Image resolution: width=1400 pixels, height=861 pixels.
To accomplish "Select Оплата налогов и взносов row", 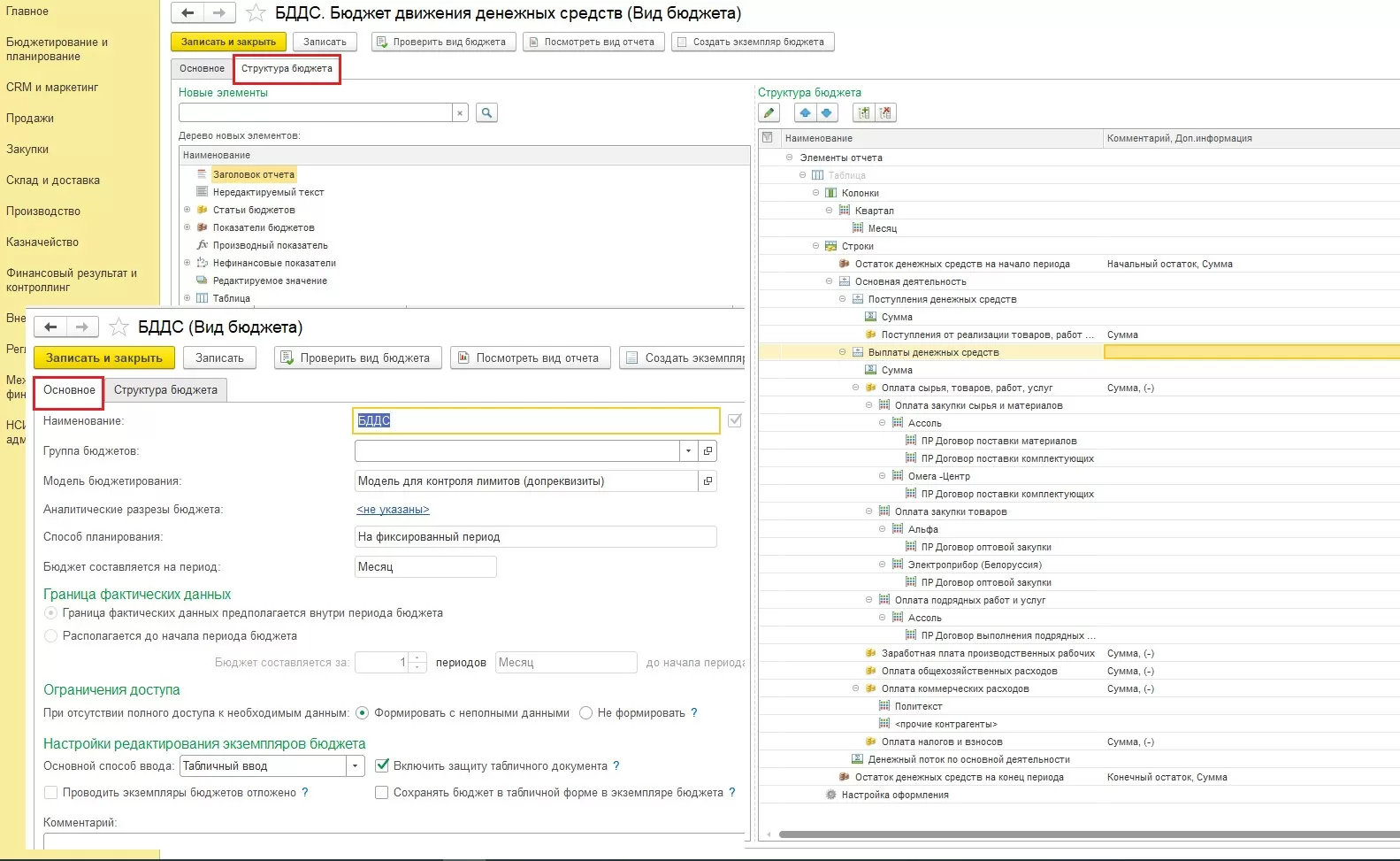I will point(942,742).
